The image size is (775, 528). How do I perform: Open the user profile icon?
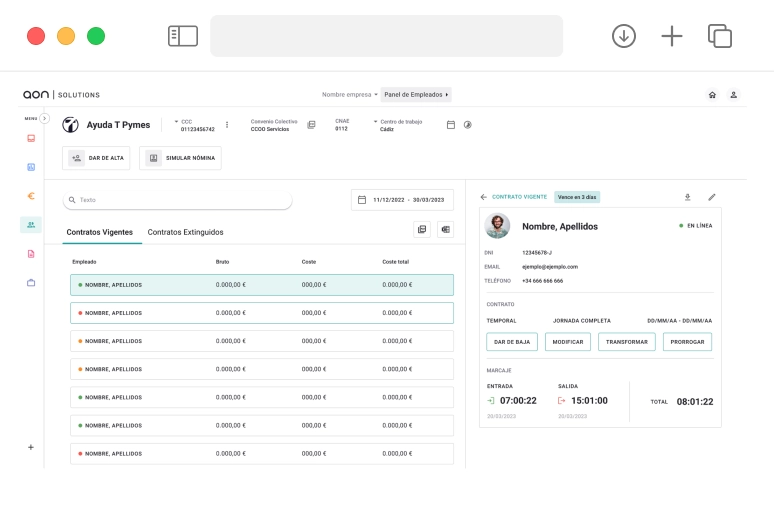pyautogui.click(x=733, y=95)
